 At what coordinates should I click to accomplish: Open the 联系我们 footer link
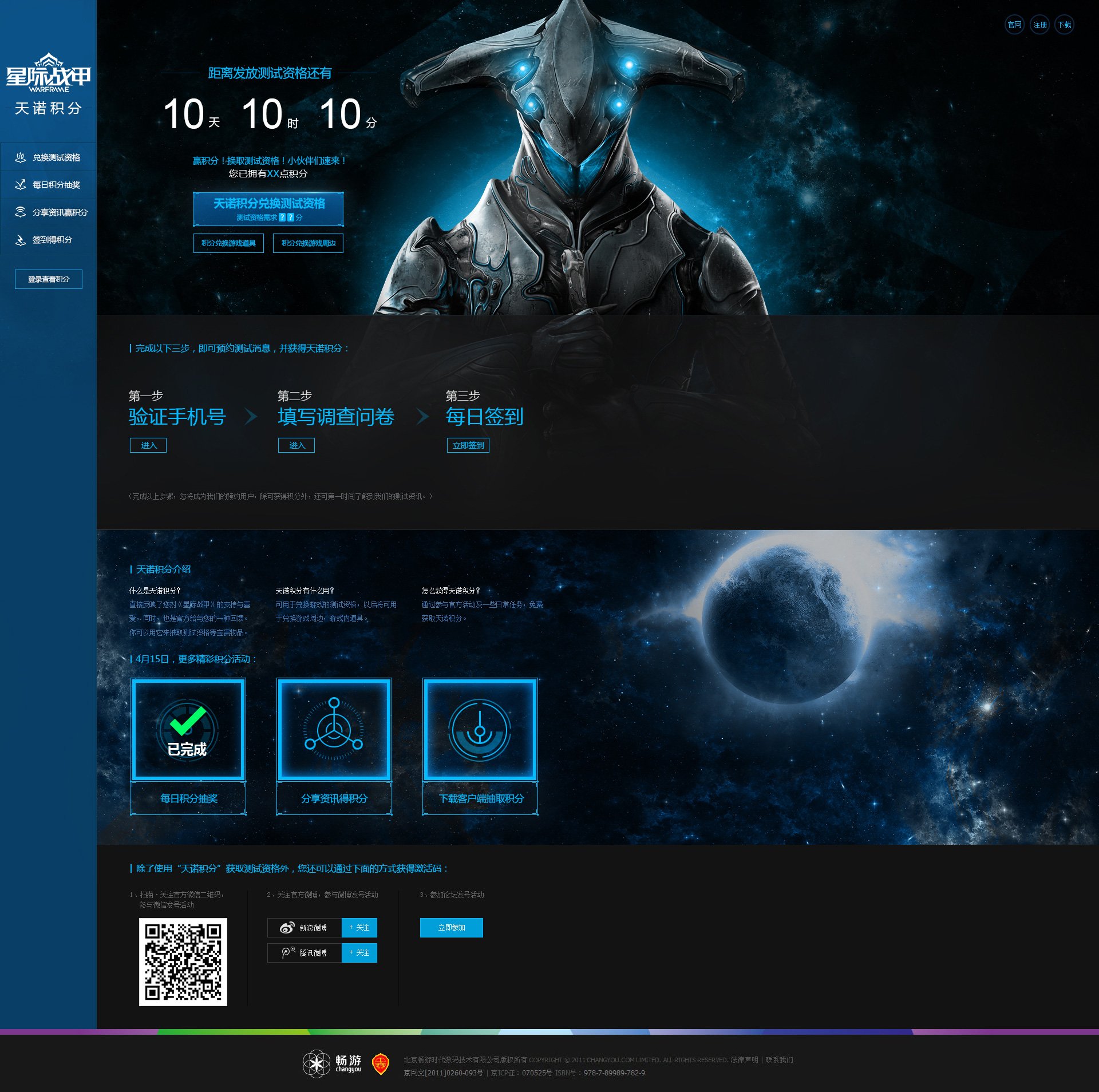tap(779, 1060)
